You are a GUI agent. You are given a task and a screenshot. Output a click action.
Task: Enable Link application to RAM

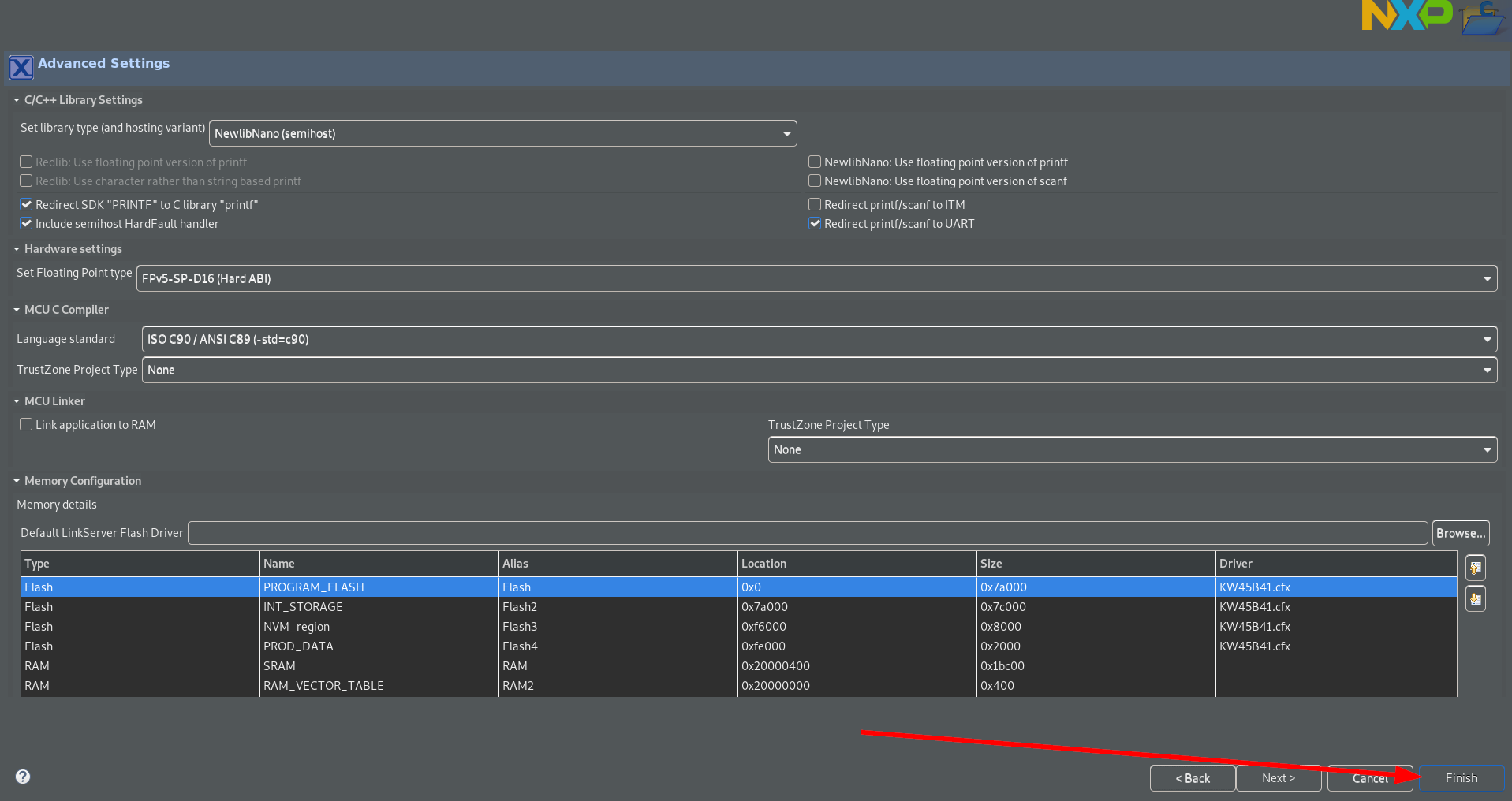click(26, 423)
